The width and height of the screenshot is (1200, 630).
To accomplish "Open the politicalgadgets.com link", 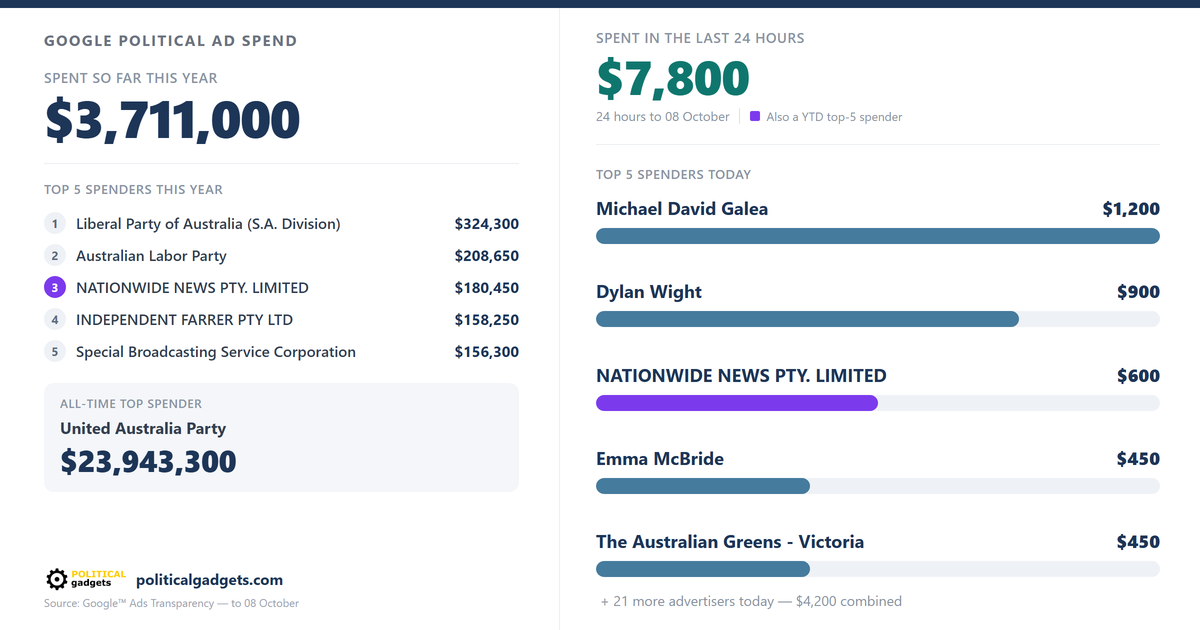I will click(x=209, y=580).
